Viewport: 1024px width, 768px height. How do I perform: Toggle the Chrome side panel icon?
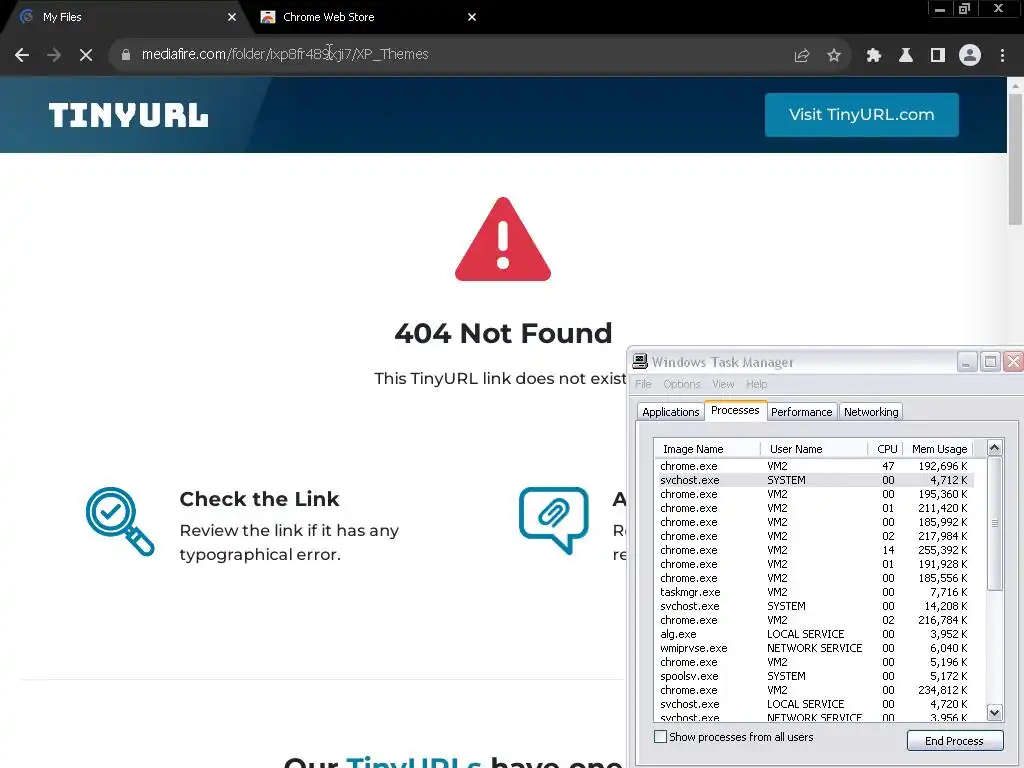[x=938, y=56]
